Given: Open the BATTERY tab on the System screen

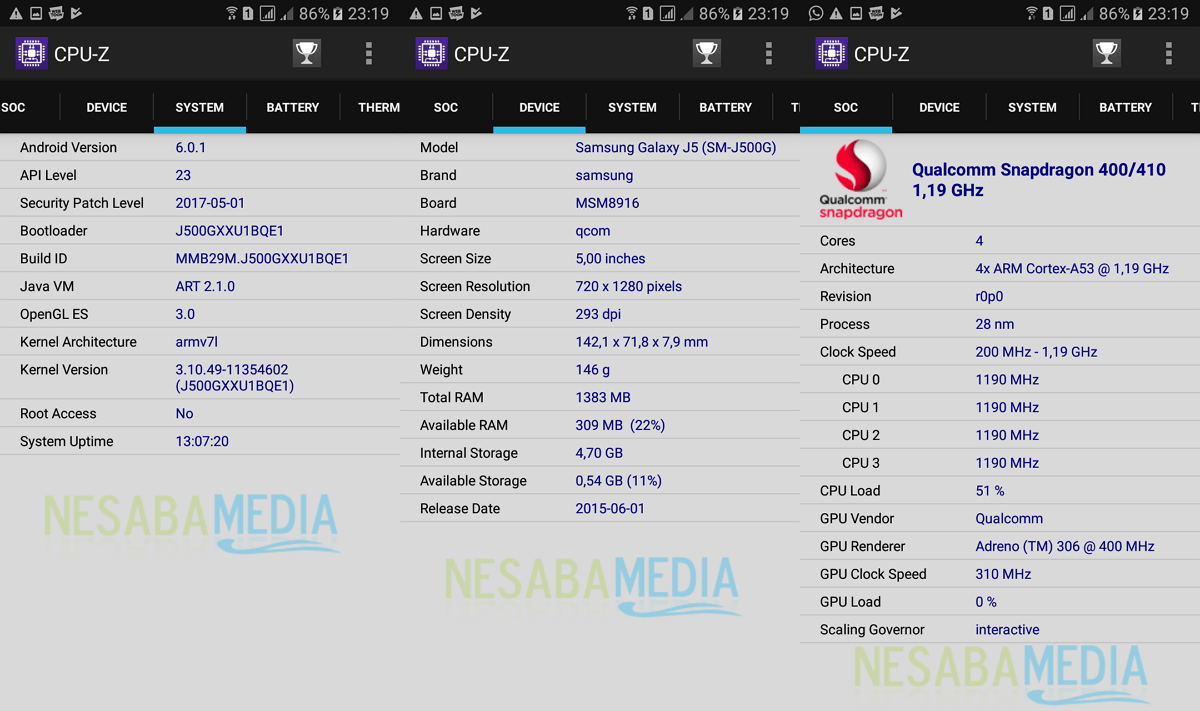Looking at the screenshot, I should 293,107.
